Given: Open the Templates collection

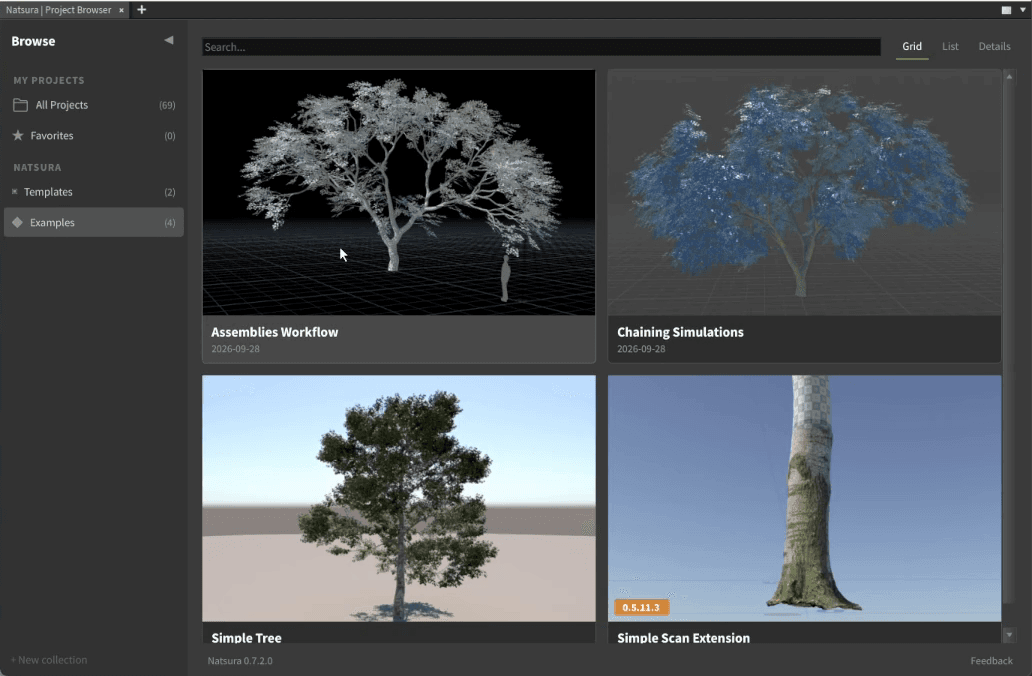Looking at the screenshot, I should tap(93, 192).
